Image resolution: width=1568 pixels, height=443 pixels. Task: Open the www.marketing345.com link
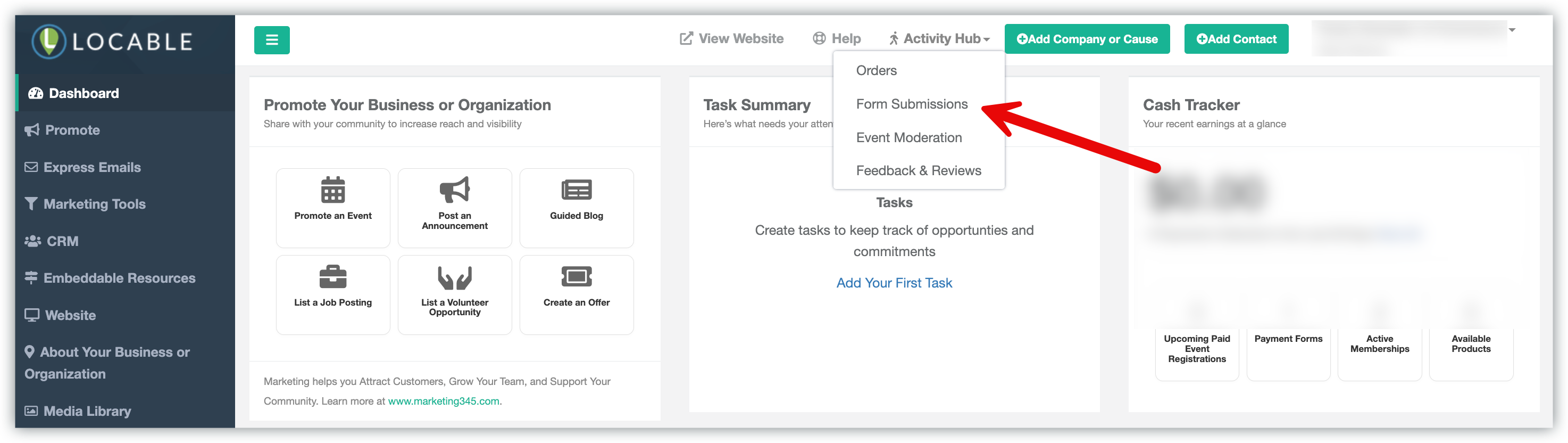point(444,401)
